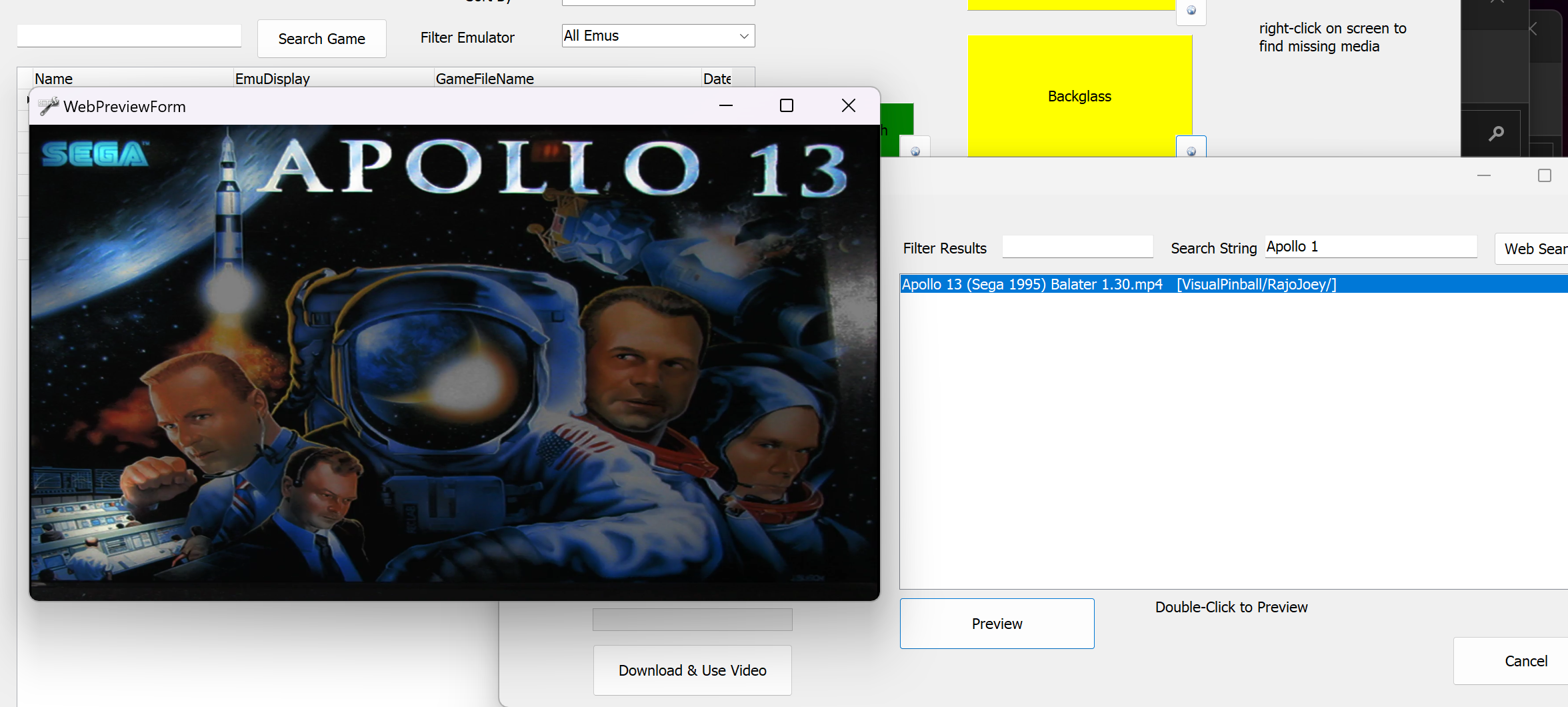Click the Cancel button
This screenshot has height=707, width=1568.
coord(1526,661)
